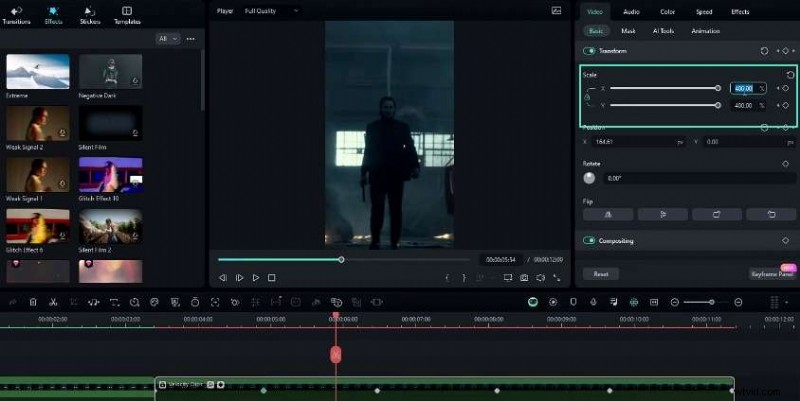The image size is (800, 401).
Task: Click the mark in bracket icon
Action: pos(447,278)
